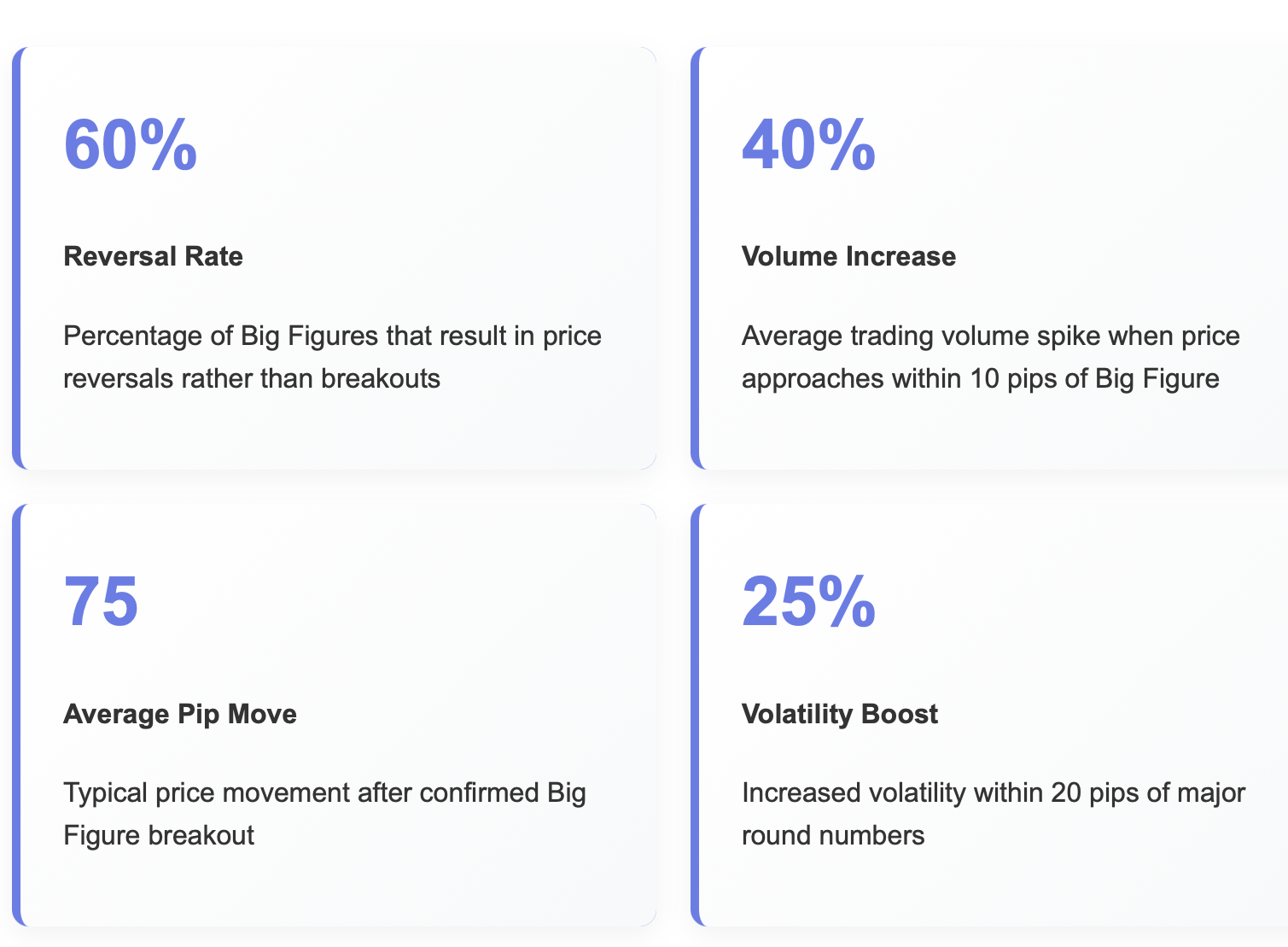This screenshot has width=1288, height=947.
Task: Select the Average Pip Move heading
Action: (x=180, y=714)
